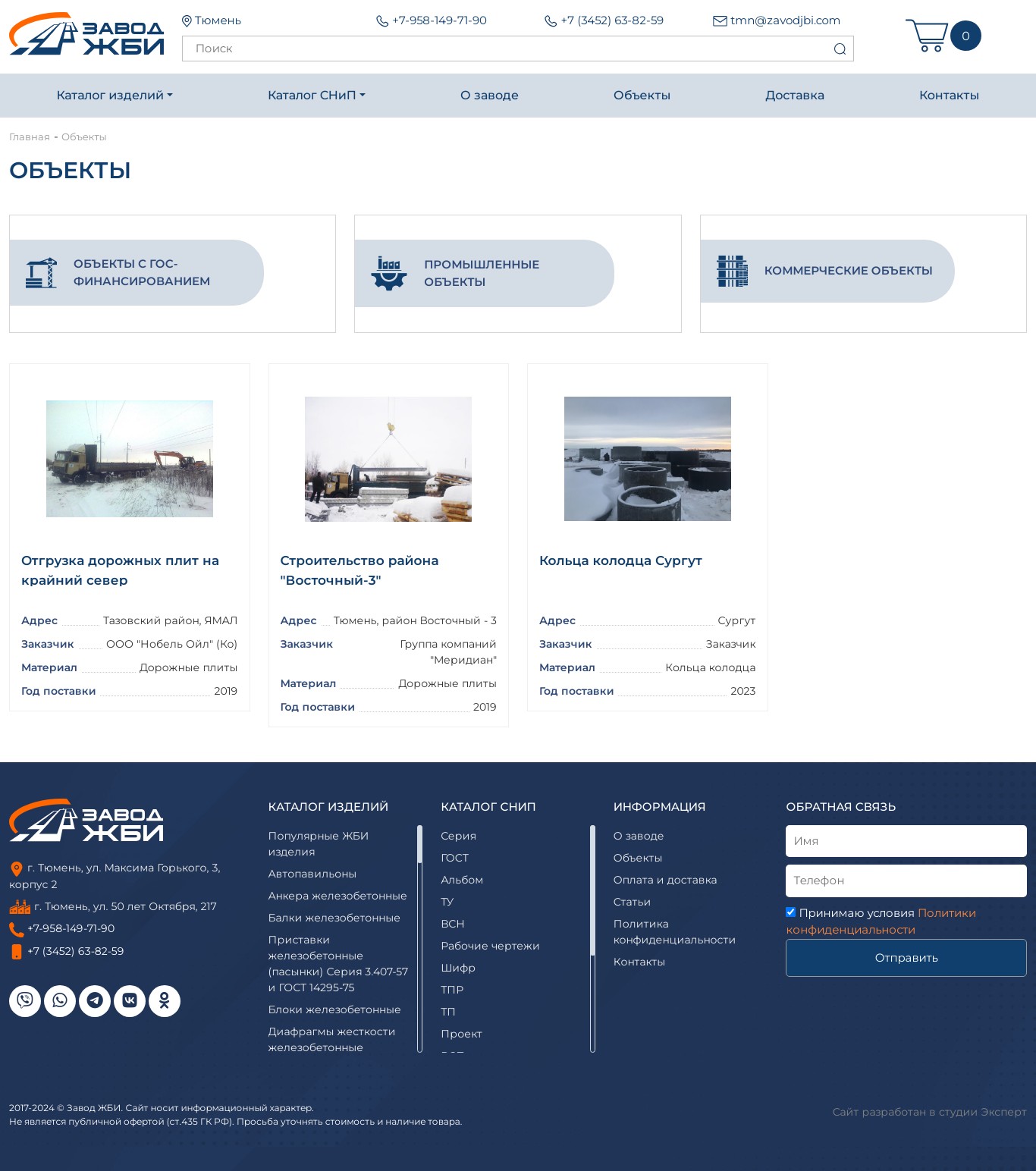Open the Статьи footer link
1036x1171 pixels.
tap(632, 902)
